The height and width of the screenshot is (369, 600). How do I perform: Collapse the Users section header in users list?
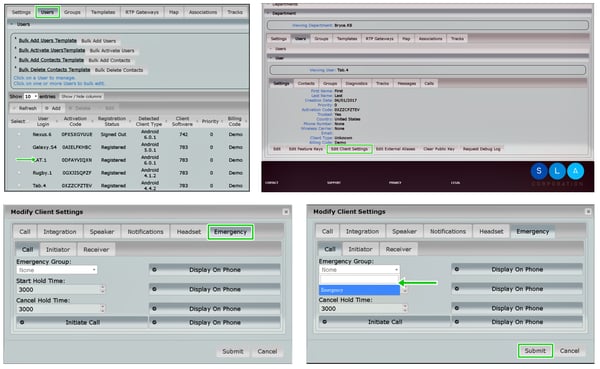coord(128,24)
